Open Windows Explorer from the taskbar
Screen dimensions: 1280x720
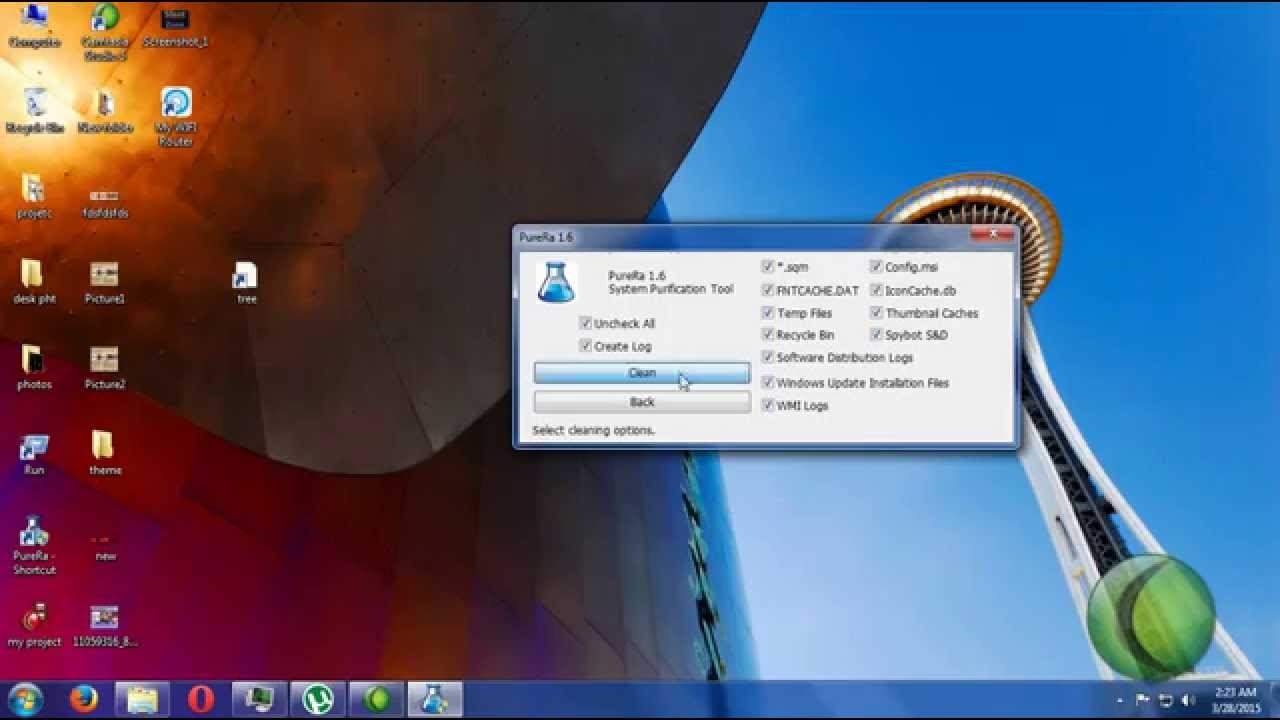tap(142, 699)
